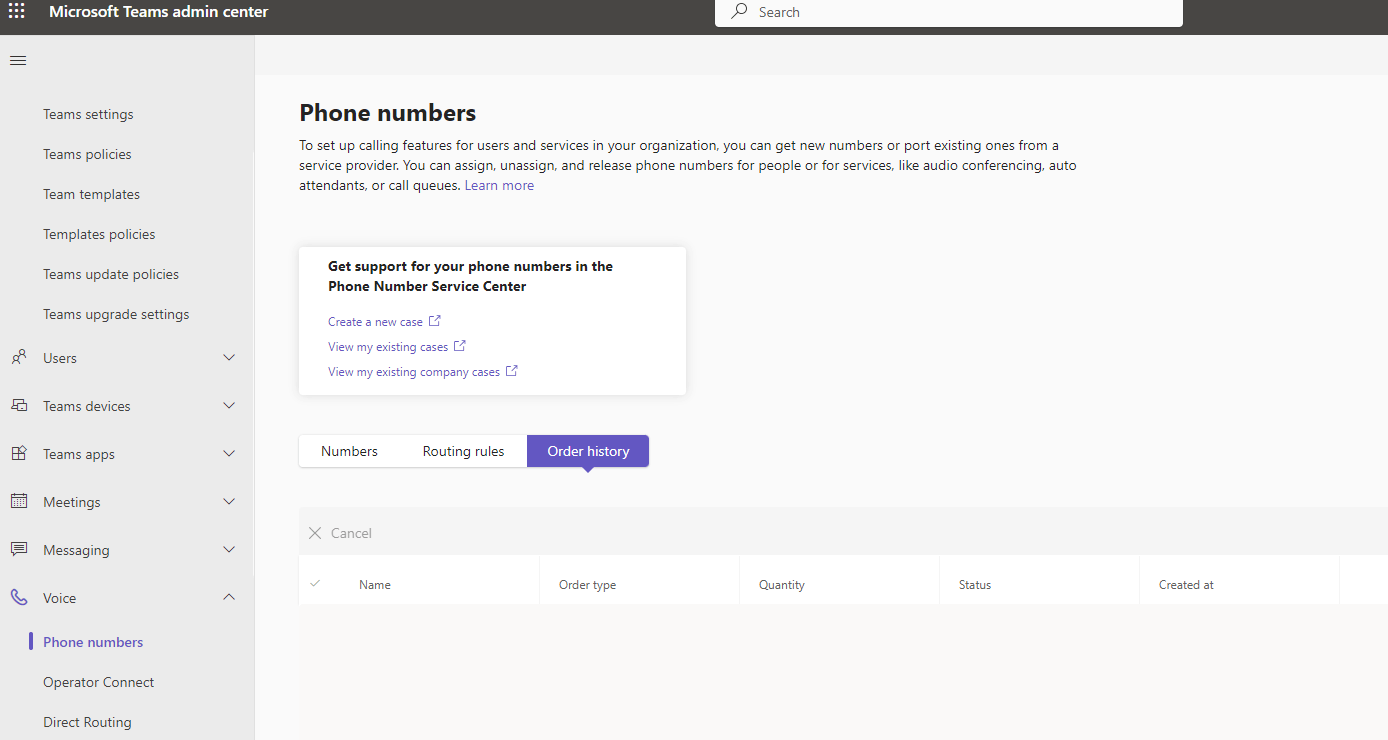Image resolution: width=1388 pixels, height=740 pixels.
Task: Collapse the Voice section
Action: point(229,597)
